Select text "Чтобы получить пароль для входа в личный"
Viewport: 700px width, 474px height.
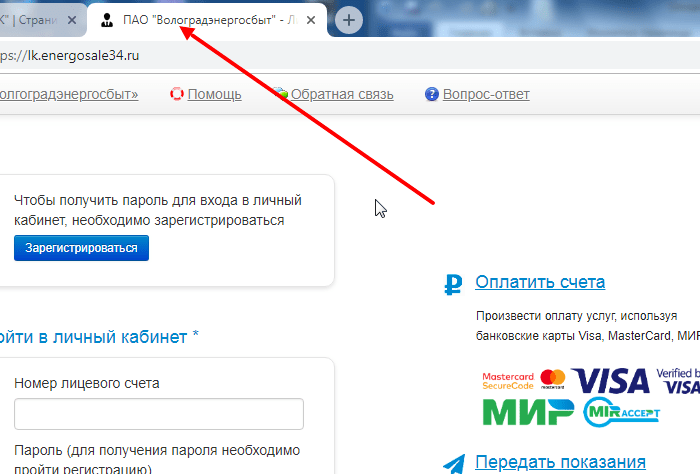[x=158, y=200]
